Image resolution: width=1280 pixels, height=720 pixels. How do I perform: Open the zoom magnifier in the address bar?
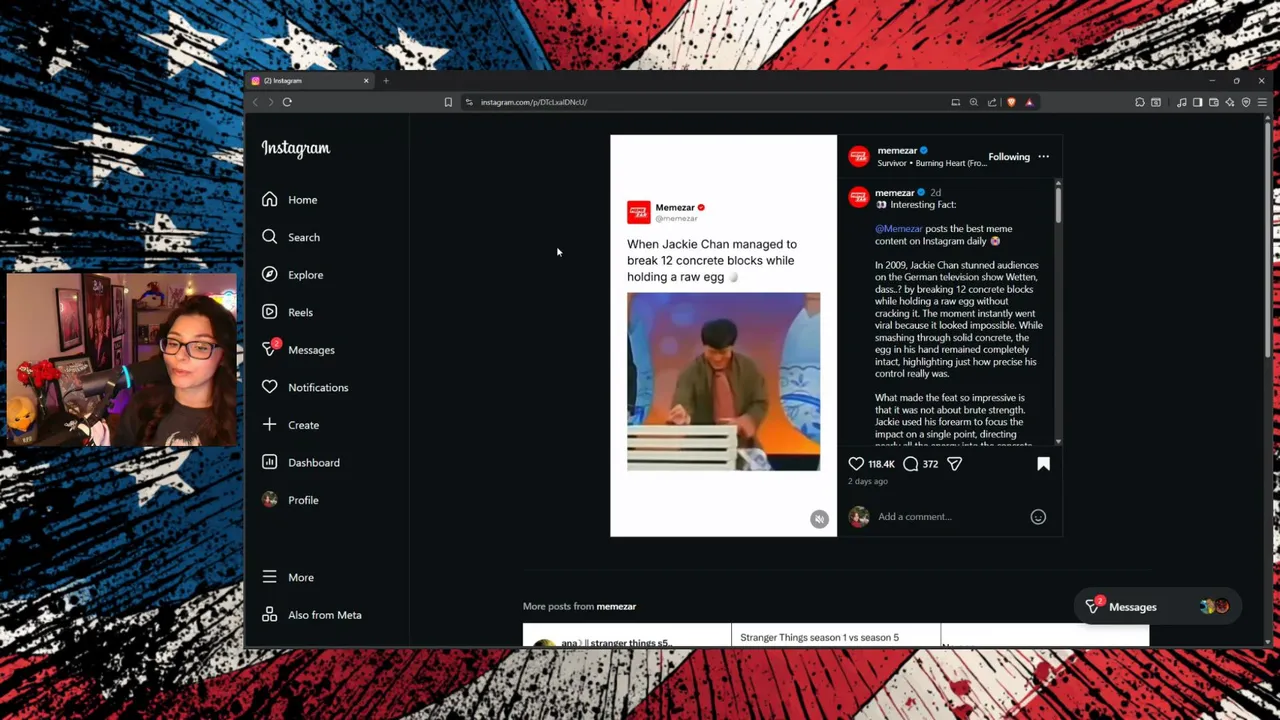click(973, 102)
